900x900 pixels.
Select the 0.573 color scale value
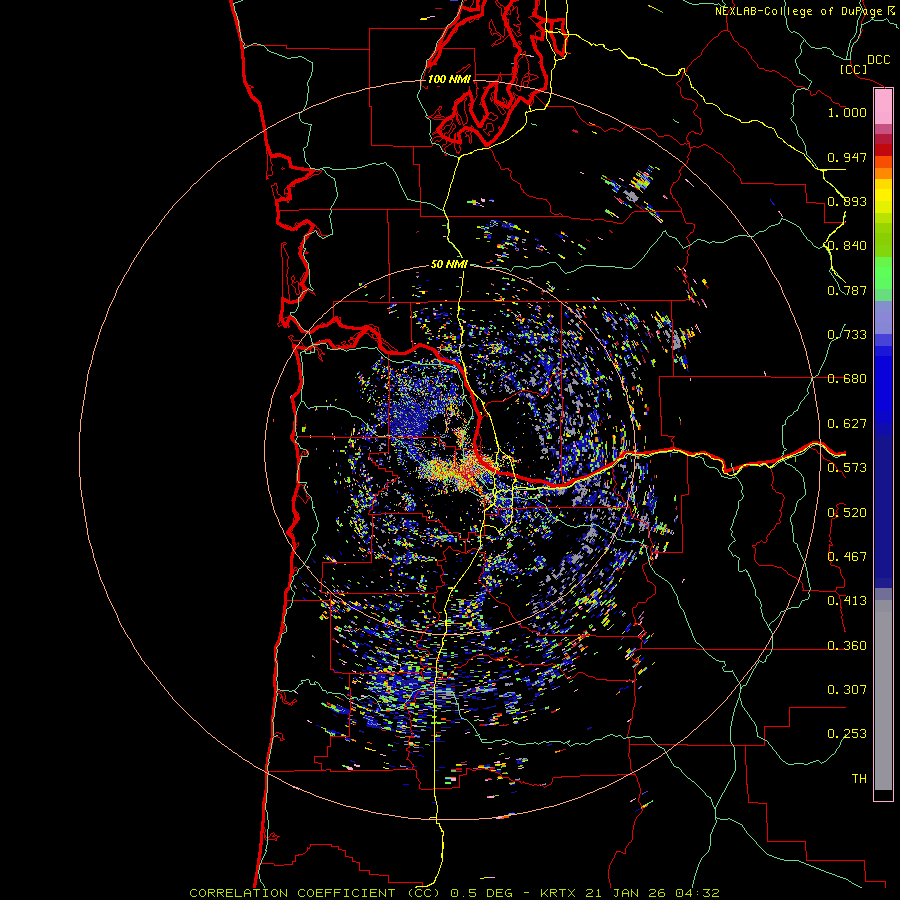click(x=847, y=468)
